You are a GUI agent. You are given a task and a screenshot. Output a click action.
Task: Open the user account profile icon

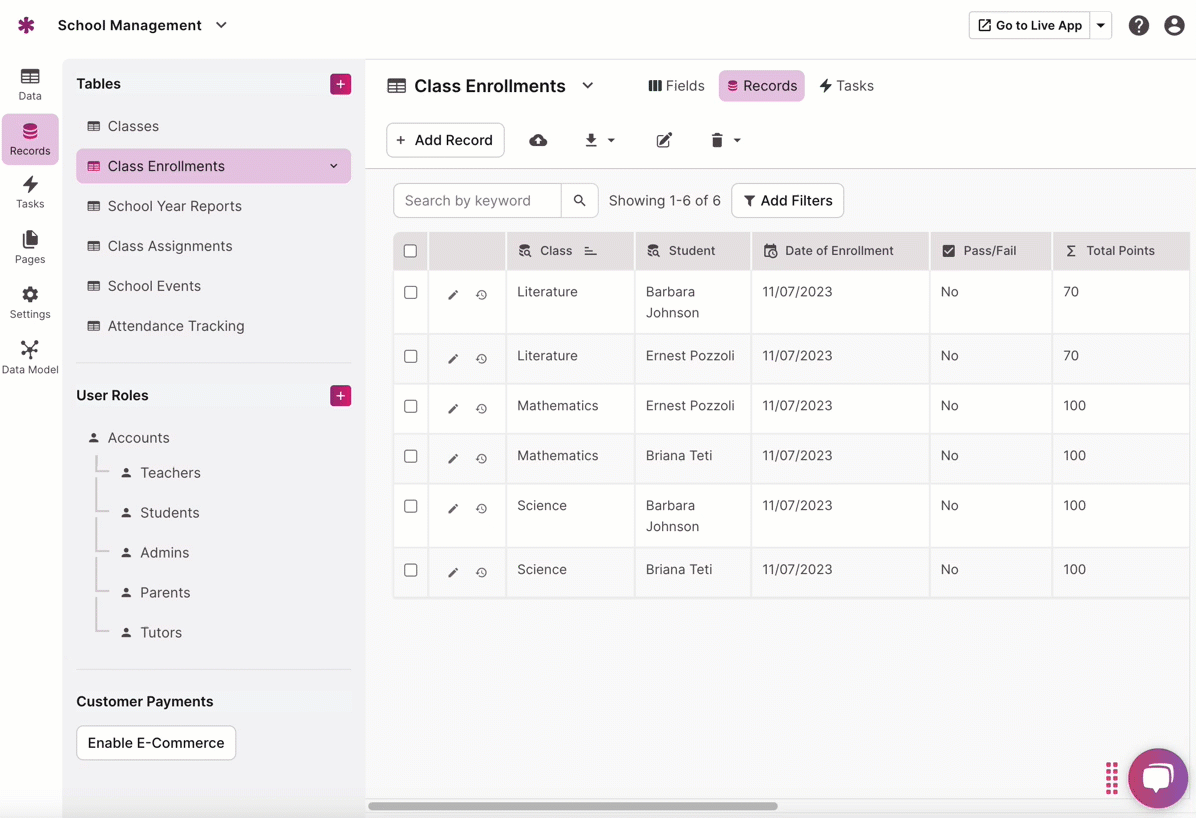[1174, 26]
